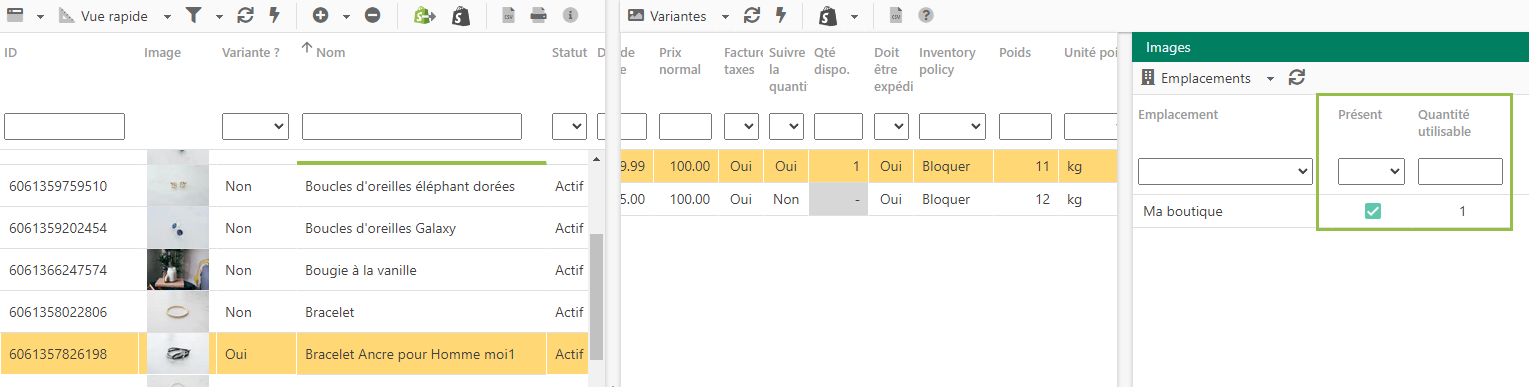Open the Variante ? filter dropdown
Screen dimensions: 1529x387
(255, 127)
